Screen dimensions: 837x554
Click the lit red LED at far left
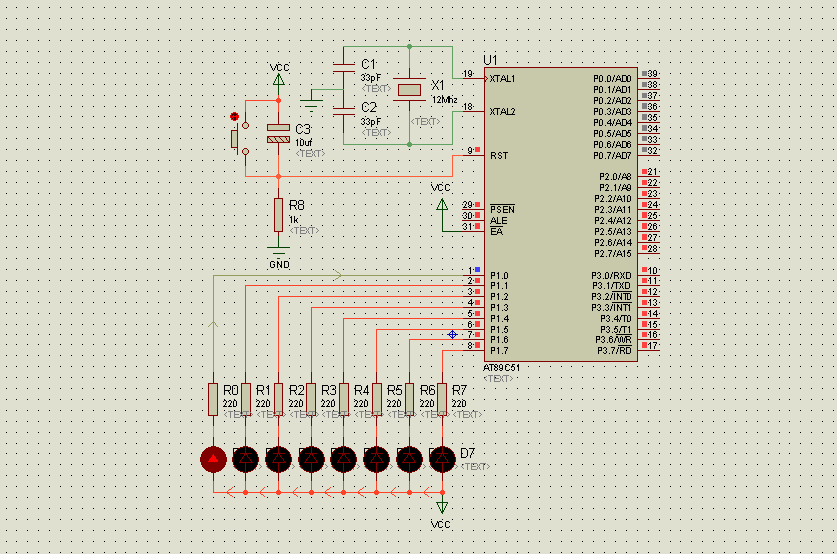213,459
